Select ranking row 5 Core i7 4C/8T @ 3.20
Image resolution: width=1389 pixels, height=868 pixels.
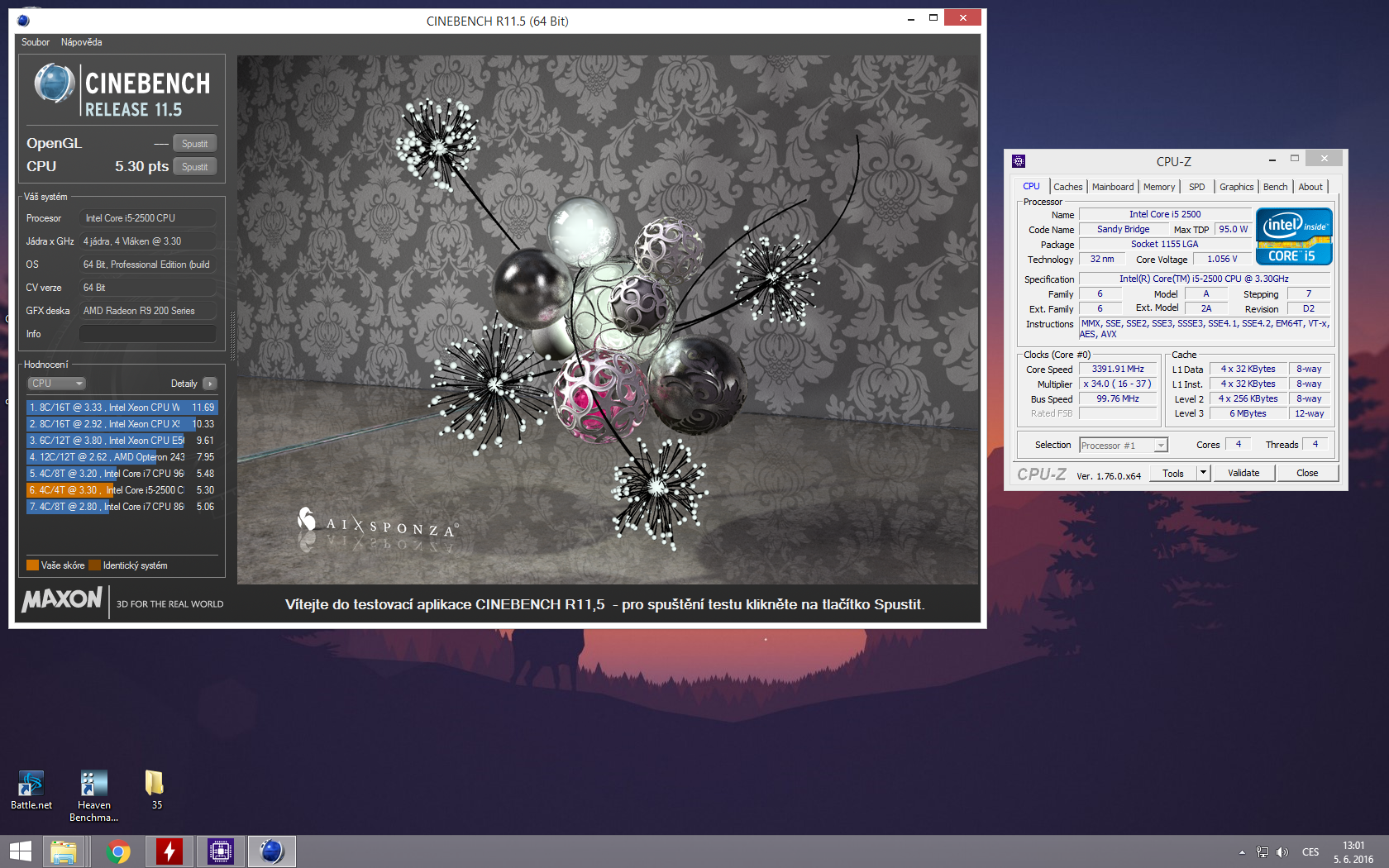click(x=122, y=474)
